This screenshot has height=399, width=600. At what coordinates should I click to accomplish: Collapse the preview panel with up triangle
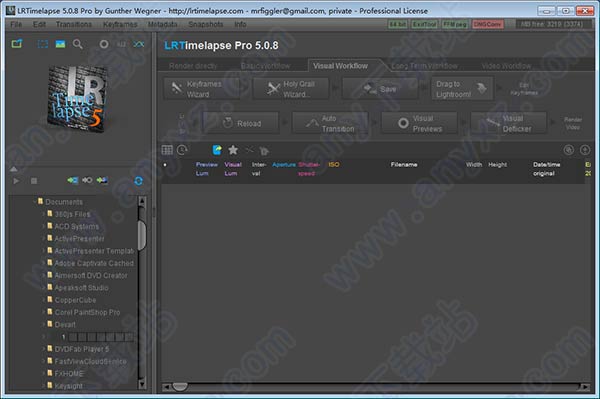click(14, 169)
